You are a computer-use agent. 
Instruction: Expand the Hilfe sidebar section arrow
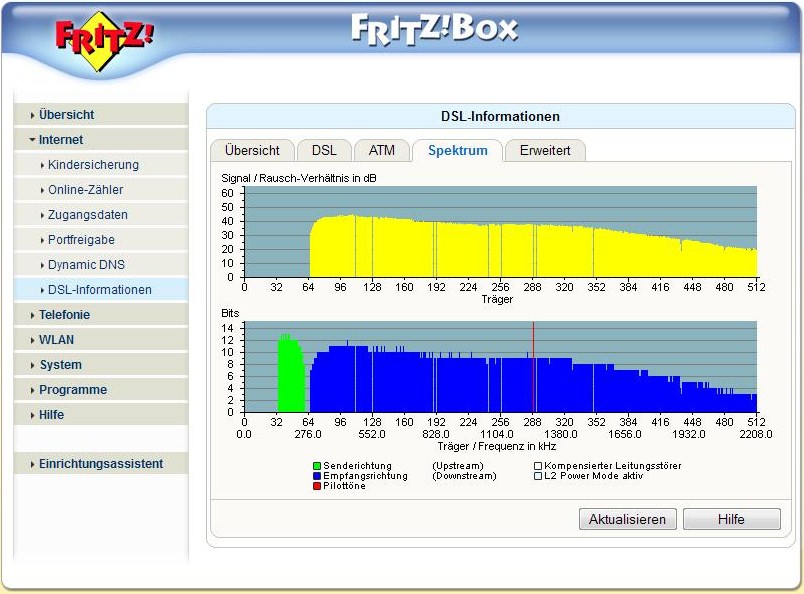(32, 415)
